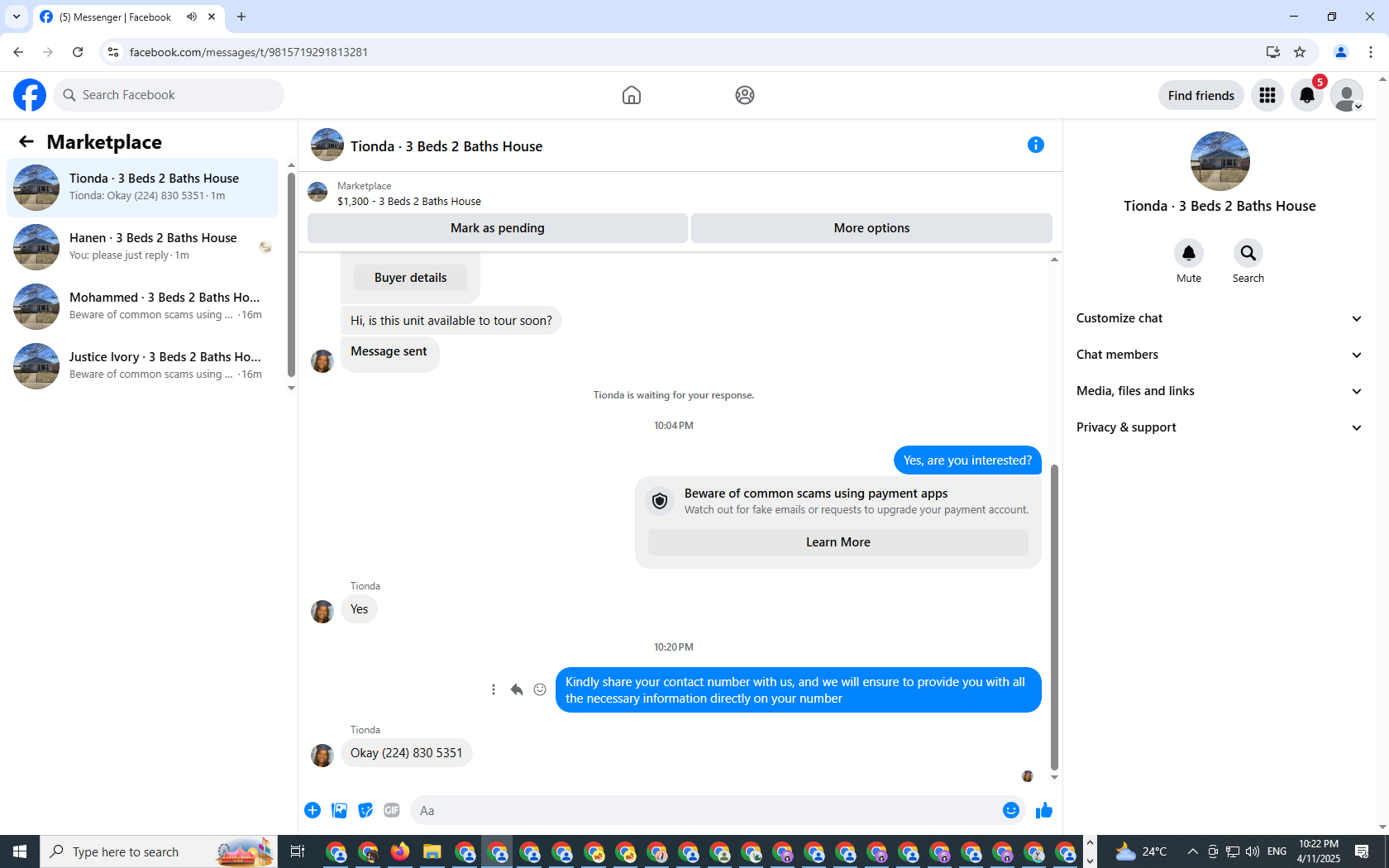Open the Marketplace listing link $1,300
The height and width of the screenshot is (868, 1389).
[409, 201]
